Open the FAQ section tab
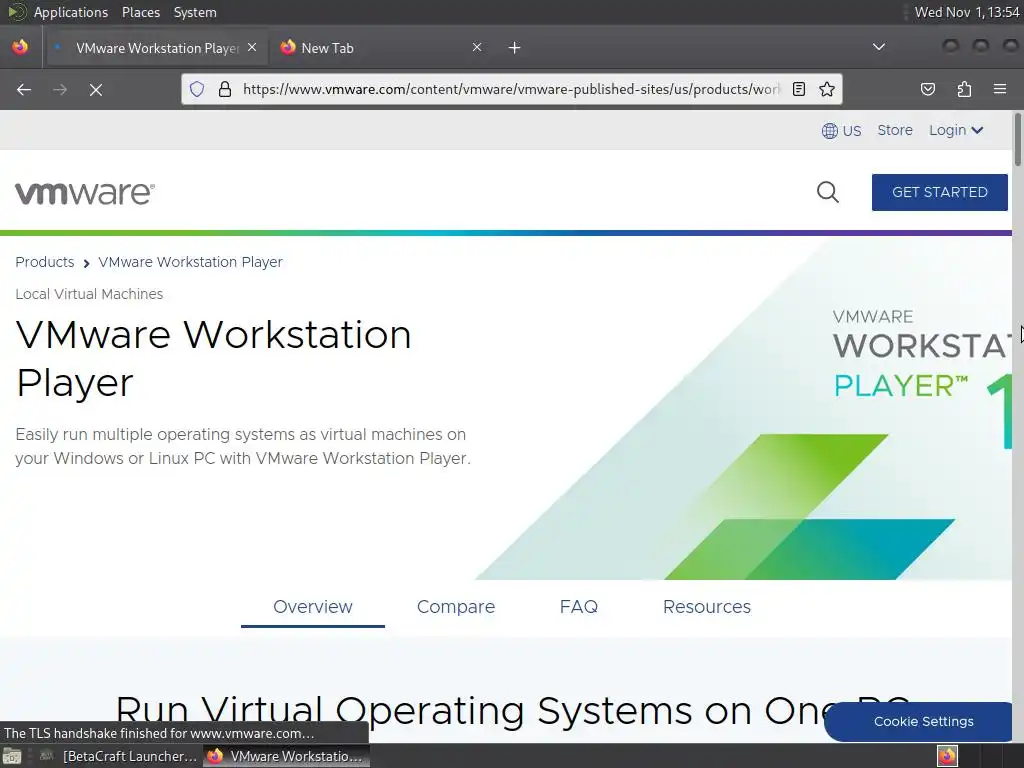This screenshot has width=1024, height=768. 579,607
